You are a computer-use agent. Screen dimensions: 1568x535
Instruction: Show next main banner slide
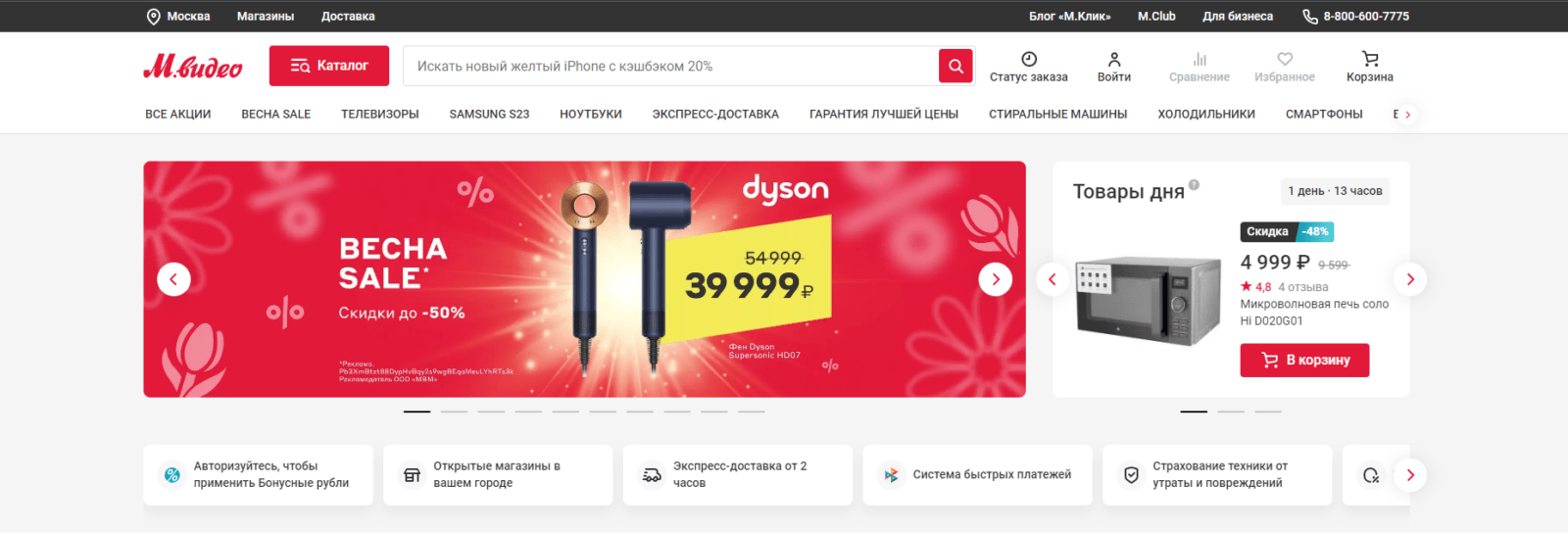(x=996, y=279)
